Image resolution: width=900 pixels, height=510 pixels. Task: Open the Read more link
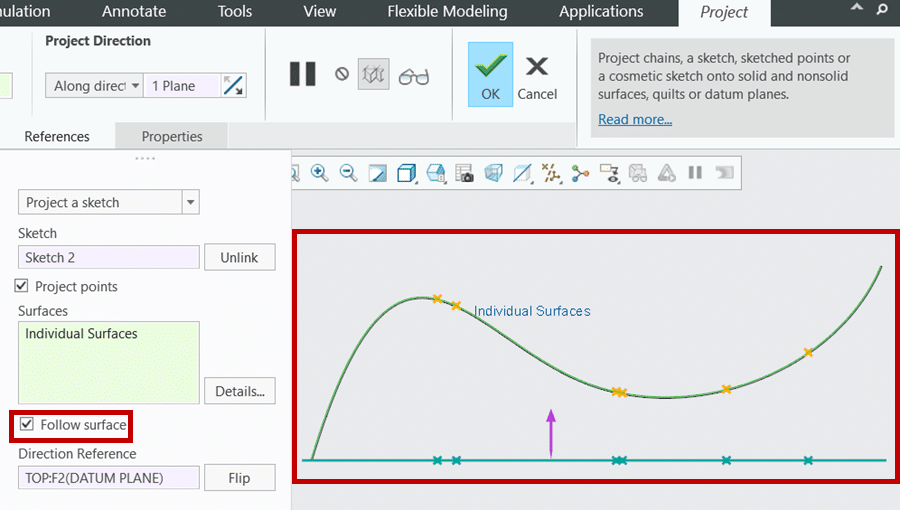pyautogui.click(x=635, y=119)
